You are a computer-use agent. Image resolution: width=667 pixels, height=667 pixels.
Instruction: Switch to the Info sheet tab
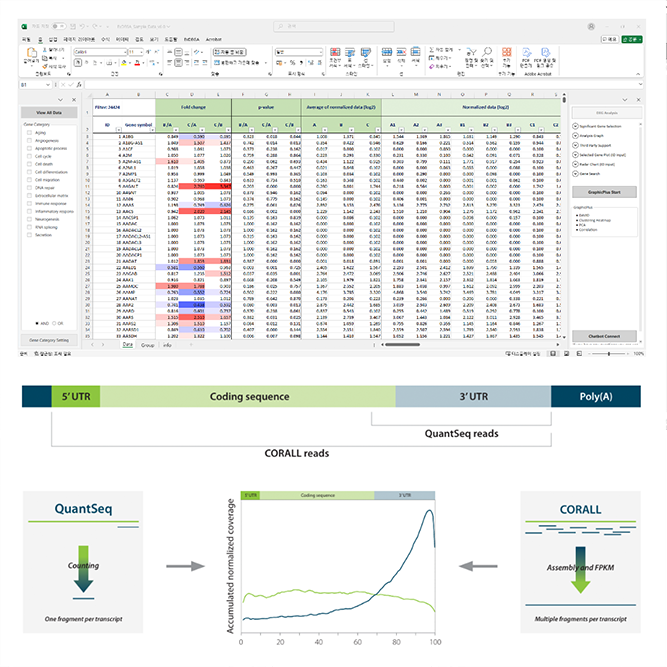(167, 345)
